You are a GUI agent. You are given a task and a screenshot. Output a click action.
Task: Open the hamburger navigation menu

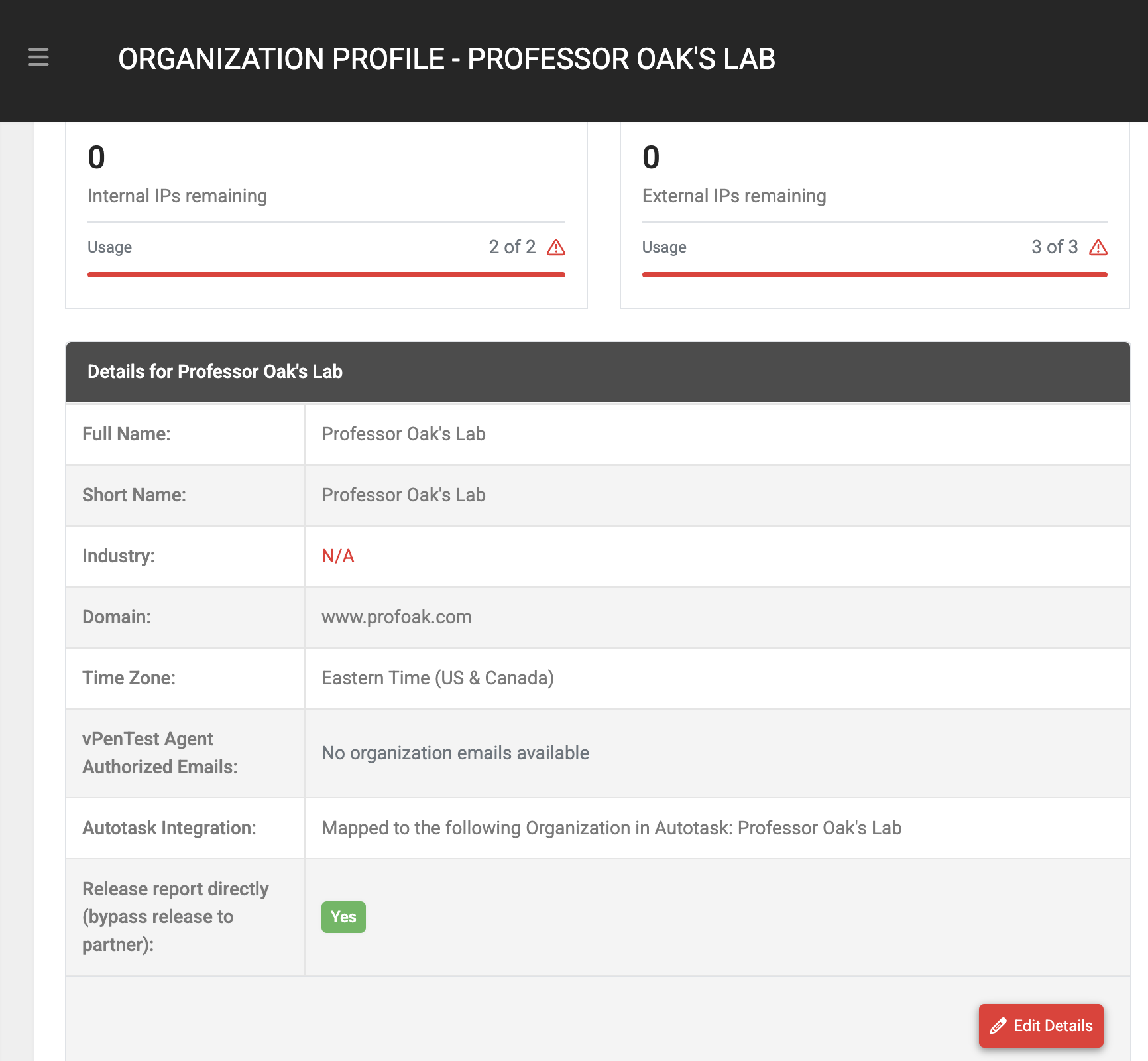click(x=38, y=58)
